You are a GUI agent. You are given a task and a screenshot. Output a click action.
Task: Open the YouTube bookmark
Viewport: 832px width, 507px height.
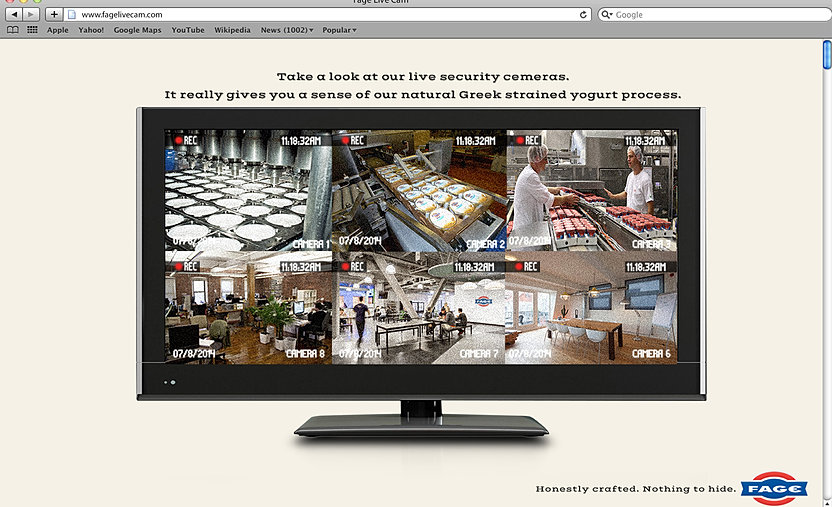tap(188, 30)
